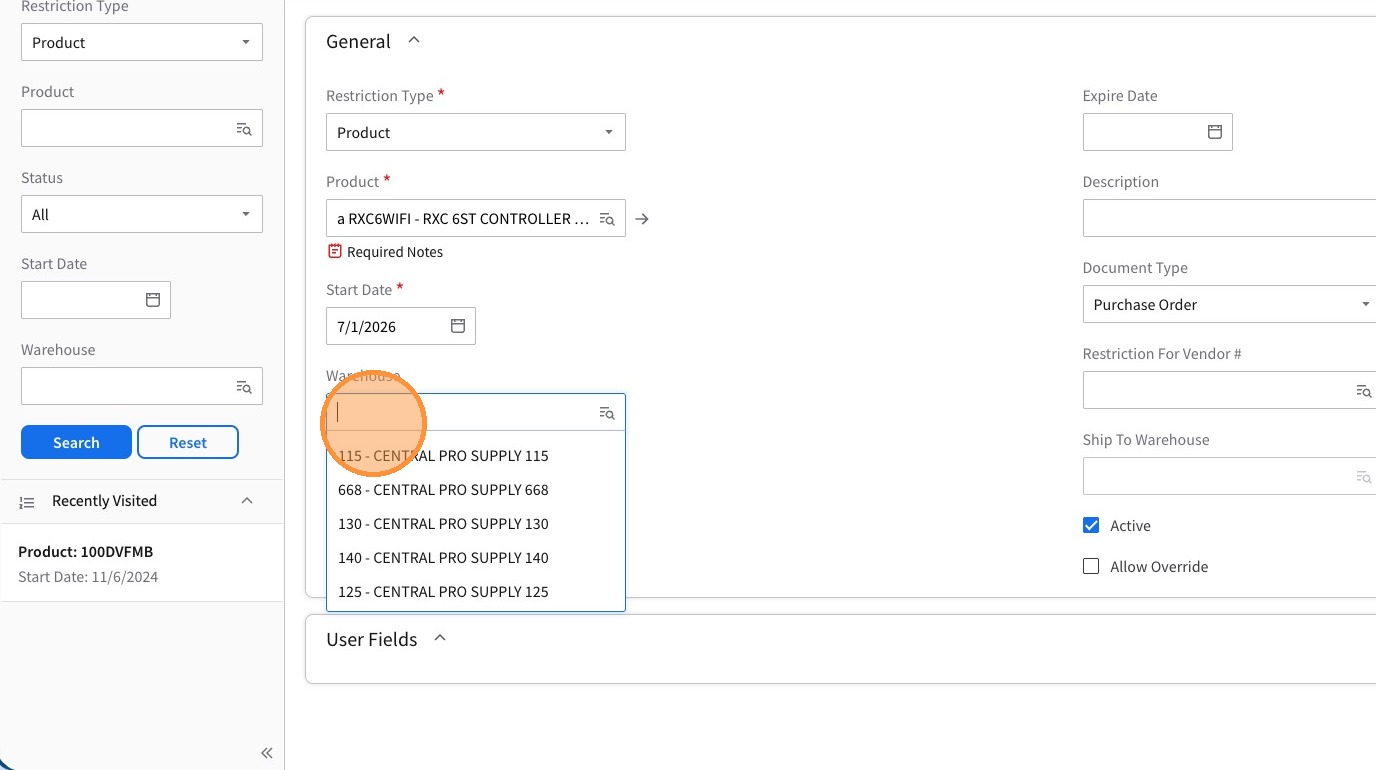
Task: Enable the Allow Override checkbox
Action: click(x=1091, y=566)
